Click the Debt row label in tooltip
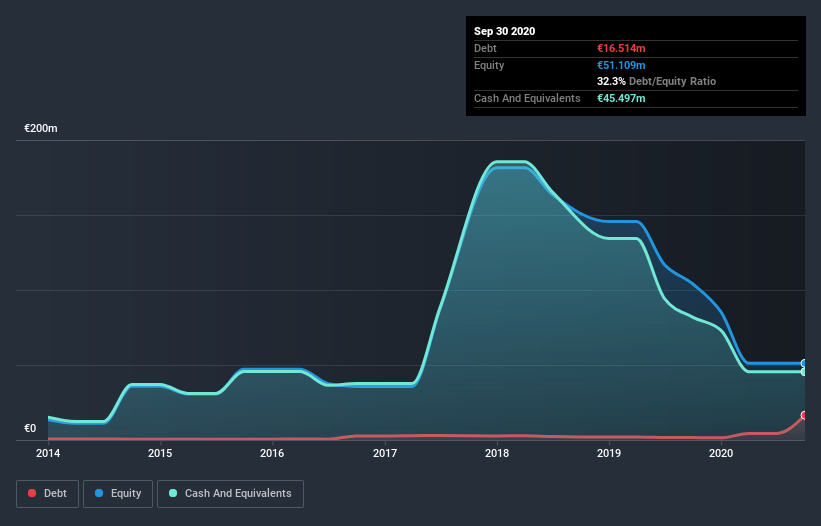 [x=485, y=48]
